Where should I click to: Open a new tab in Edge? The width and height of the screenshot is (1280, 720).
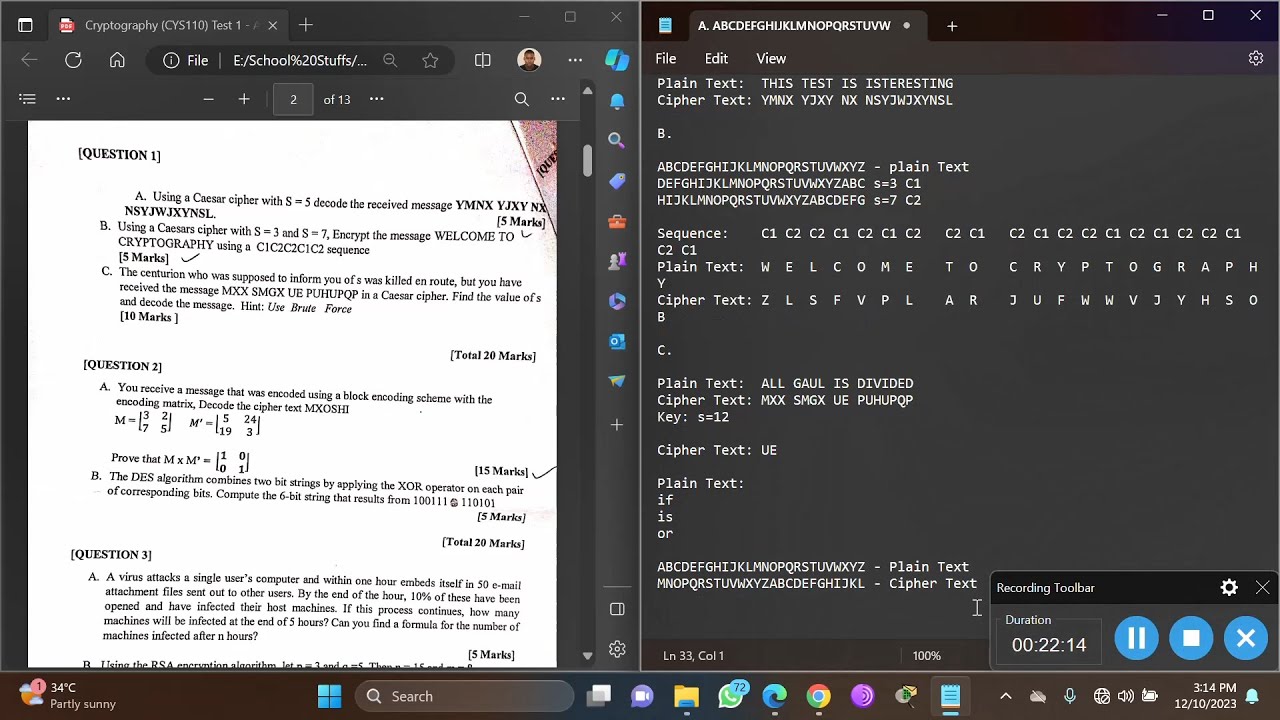coord(306,25)
